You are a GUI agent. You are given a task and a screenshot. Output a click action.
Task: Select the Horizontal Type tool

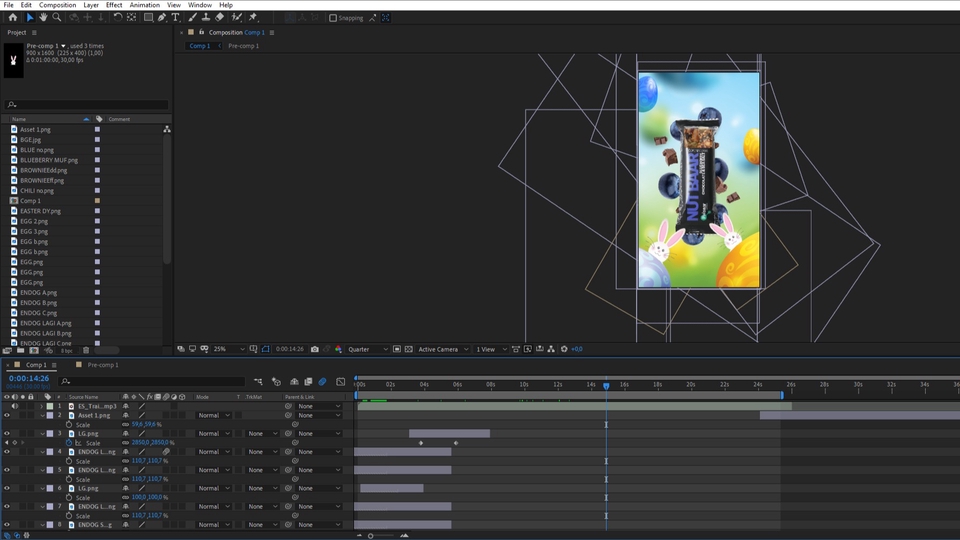tap(176, 17)
